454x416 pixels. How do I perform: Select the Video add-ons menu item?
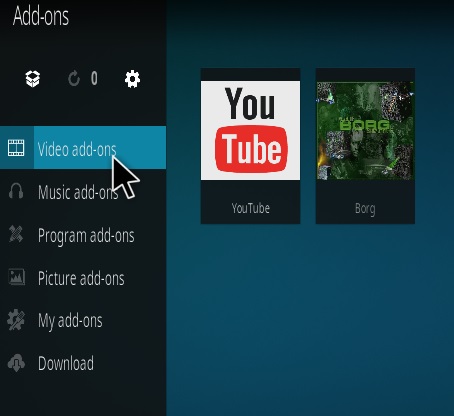click(x=83, y=148)
